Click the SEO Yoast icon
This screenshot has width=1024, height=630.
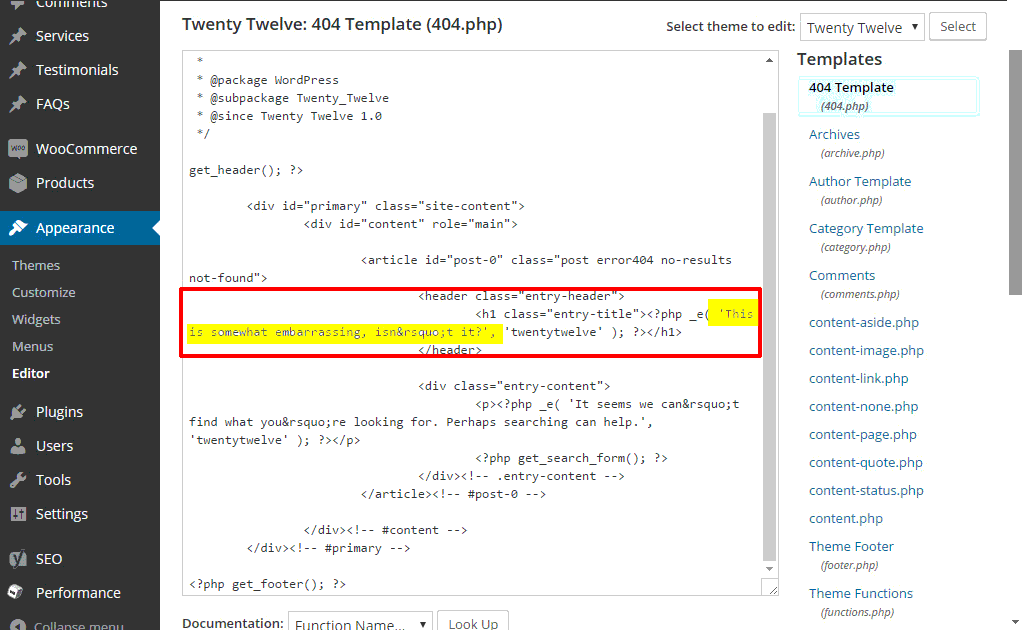coord(18,559)
